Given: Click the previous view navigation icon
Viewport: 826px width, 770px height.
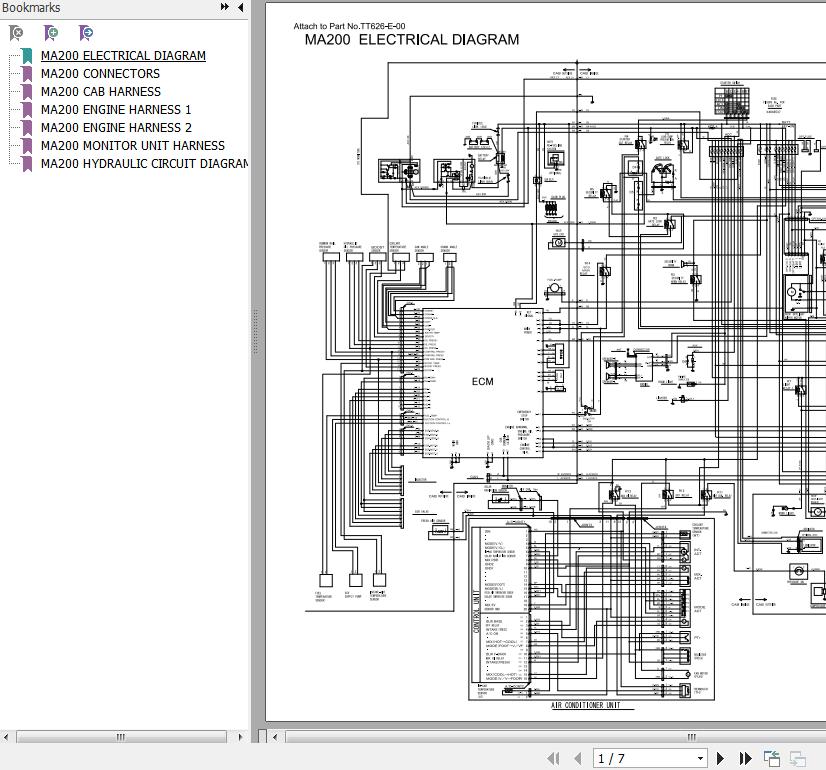Looking at the screenshot, I should point(772,758).
